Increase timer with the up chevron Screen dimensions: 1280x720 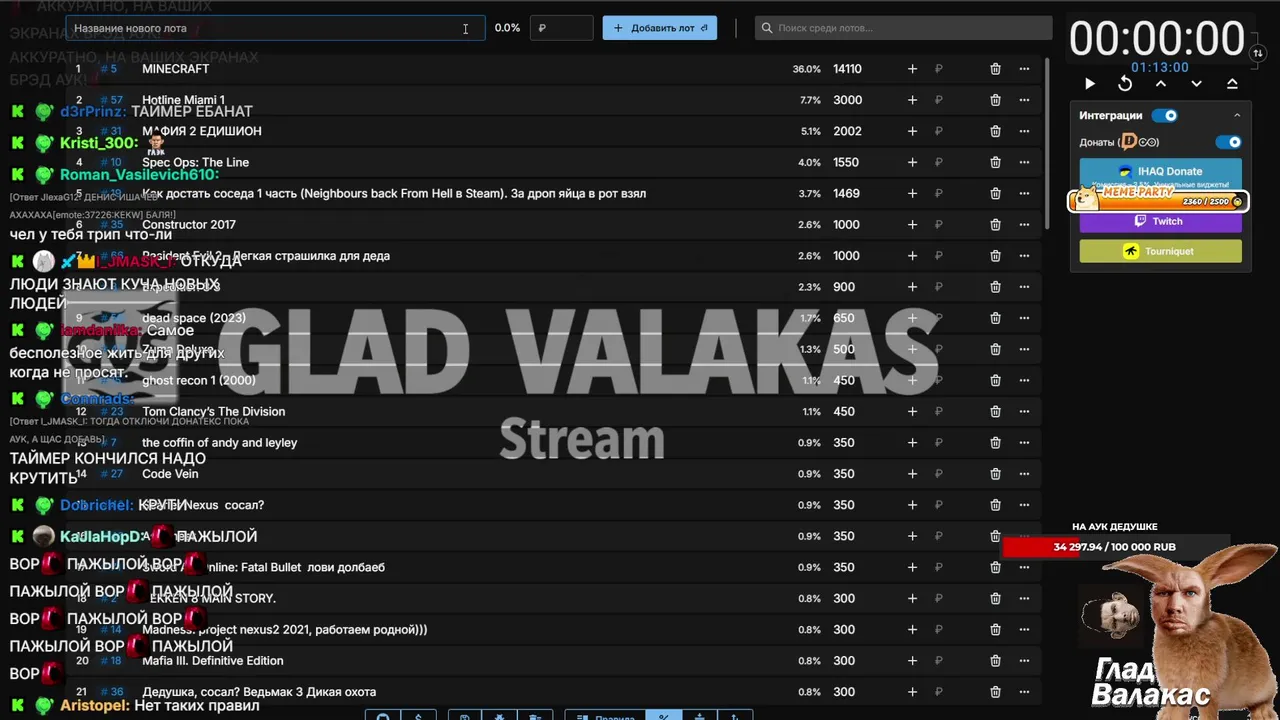(1161, 84)
